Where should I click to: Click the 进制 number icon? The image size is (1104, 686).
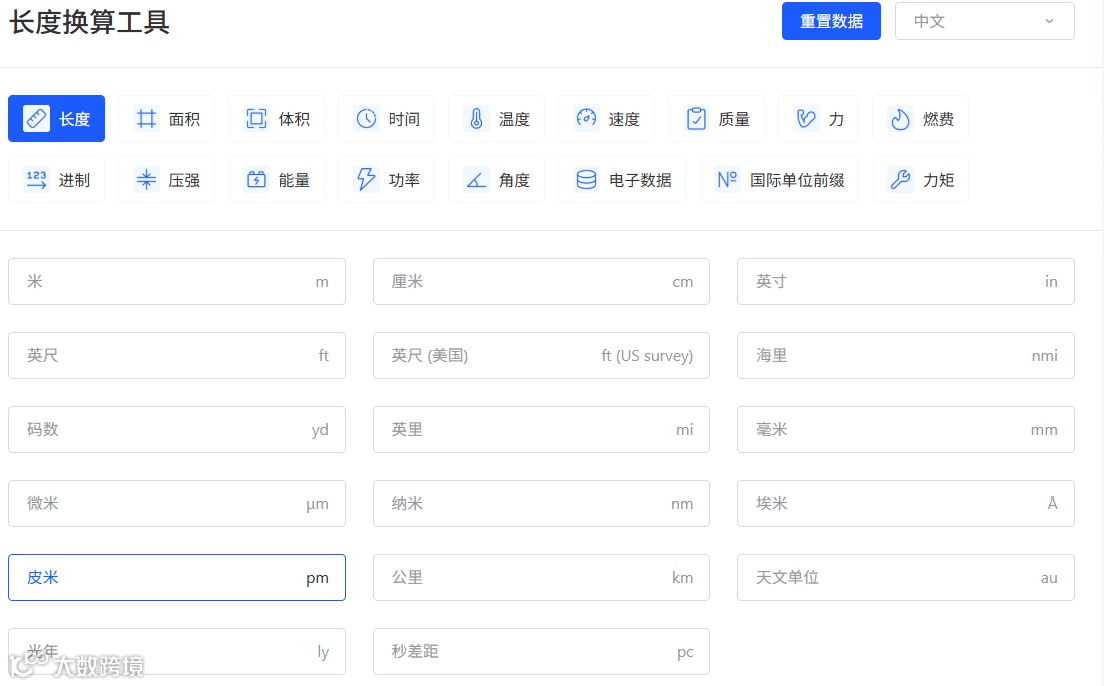(36, 180)
